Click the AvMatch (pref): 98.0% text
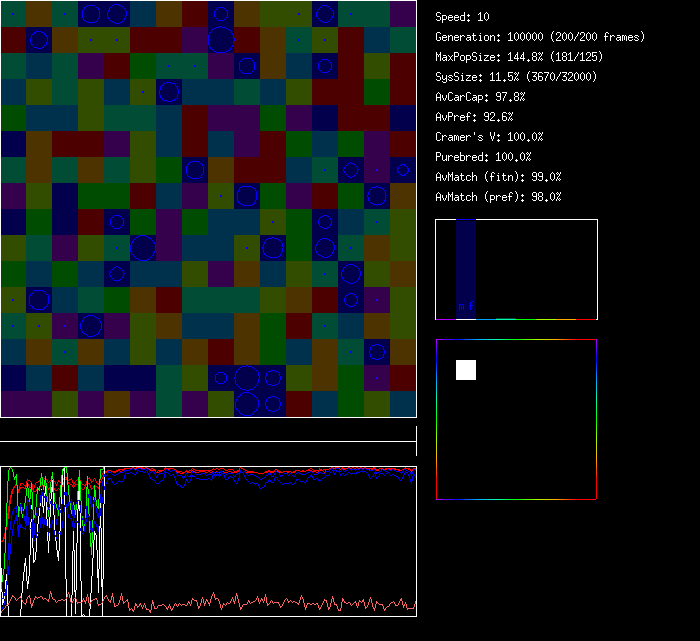The image size is (700, 641). click(498, 197)
